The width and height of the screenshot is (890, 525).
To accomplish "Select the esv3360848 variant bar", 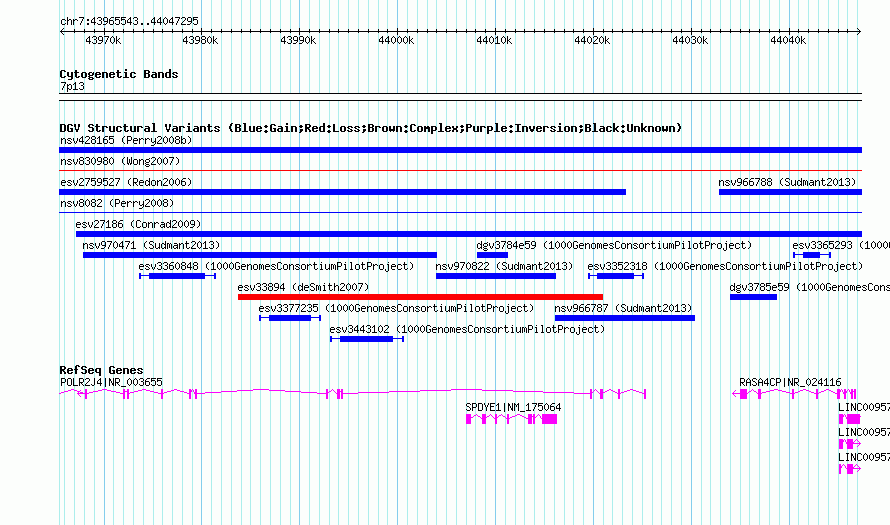I will tap(178, 276).
